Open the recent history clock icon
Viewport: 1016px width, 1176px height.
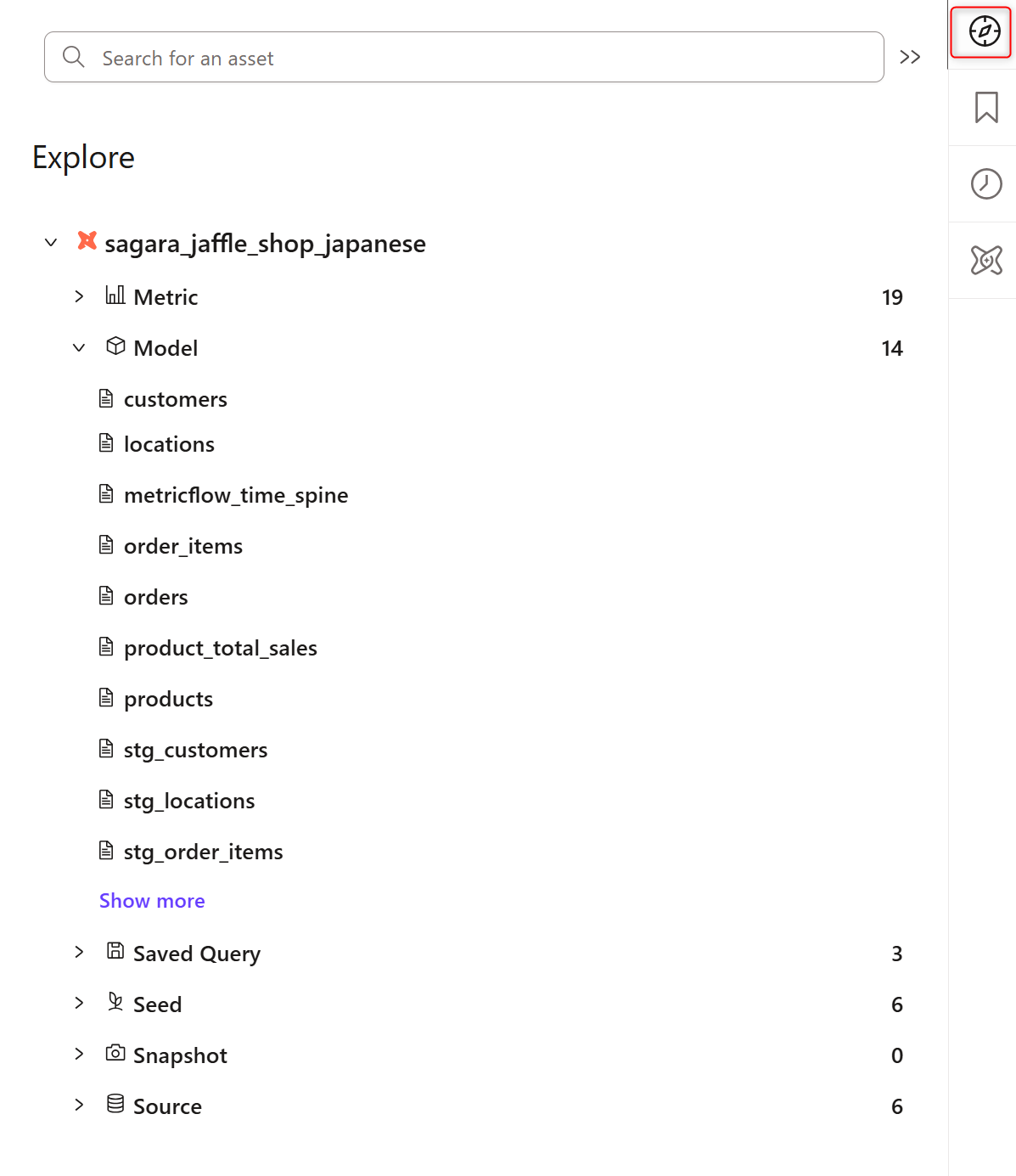985,184
